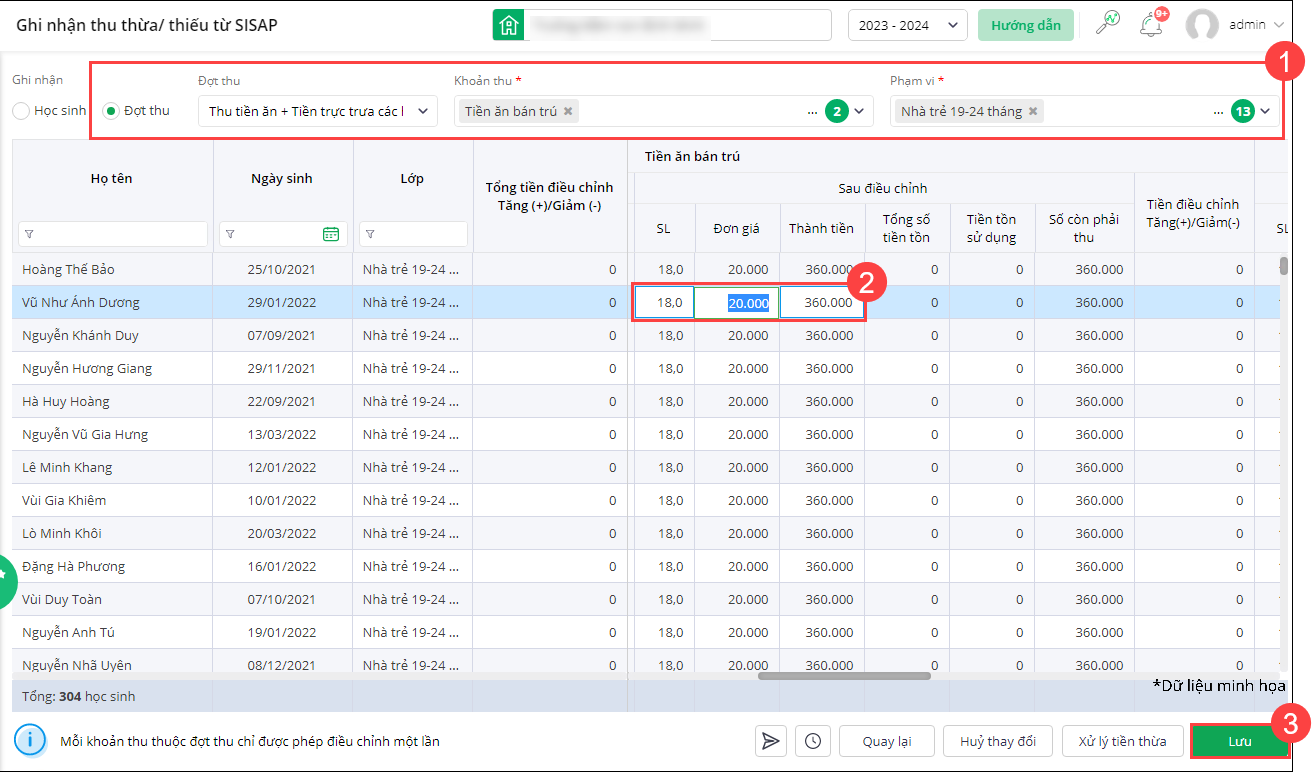Open the history clock icon
The width and height of the screenshot is (1312, 772).
coord(813,741)
